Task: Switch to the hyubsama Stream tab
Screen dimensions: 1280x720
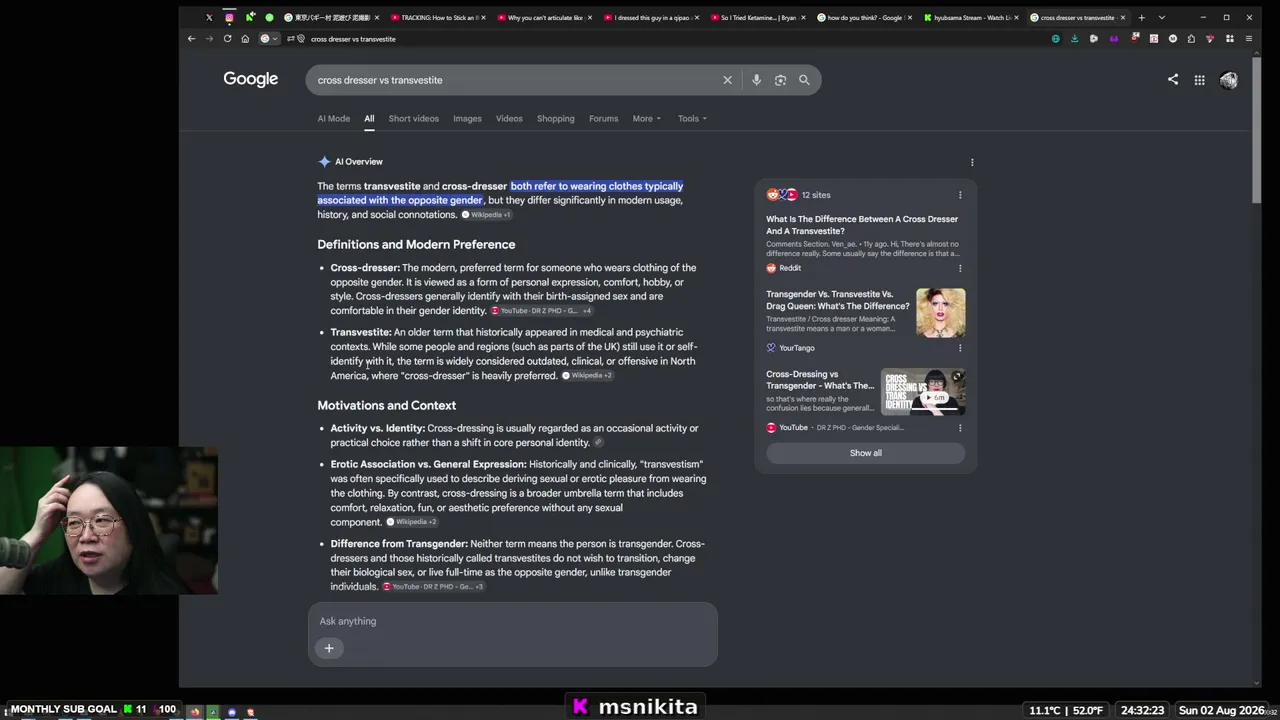Action: pos(971,17)
